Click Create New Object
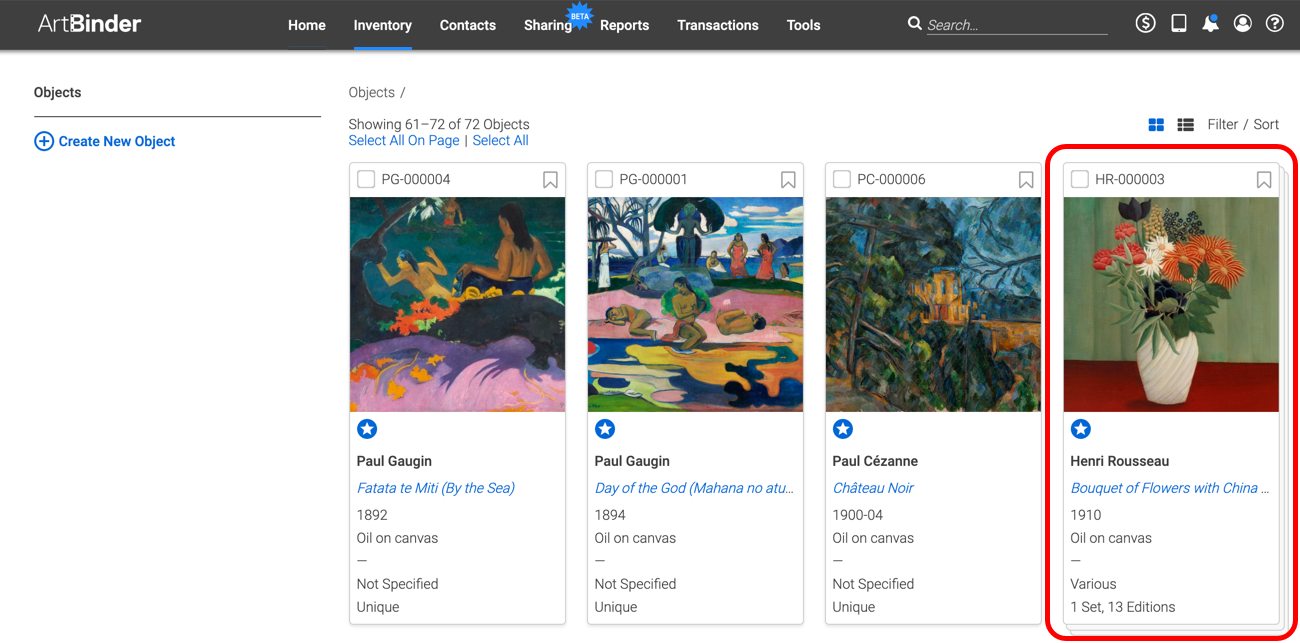This screenshot has height=643, width=1300. 105,141
